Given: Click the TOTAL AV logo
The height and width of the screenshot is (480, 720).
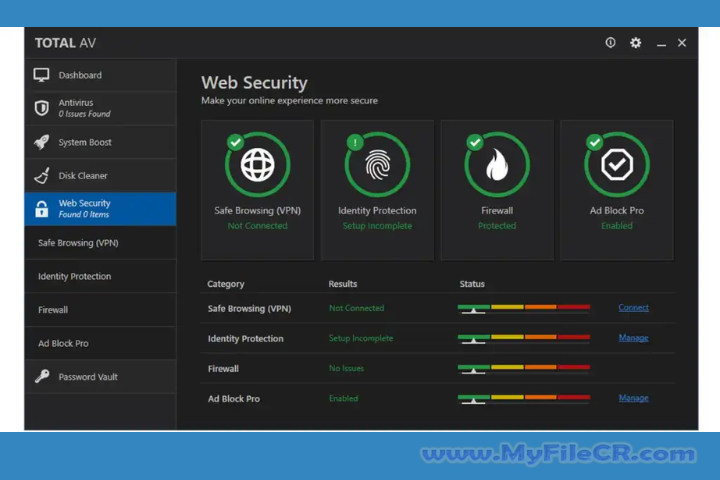Looking at the screenshot, I should point(66,43).
